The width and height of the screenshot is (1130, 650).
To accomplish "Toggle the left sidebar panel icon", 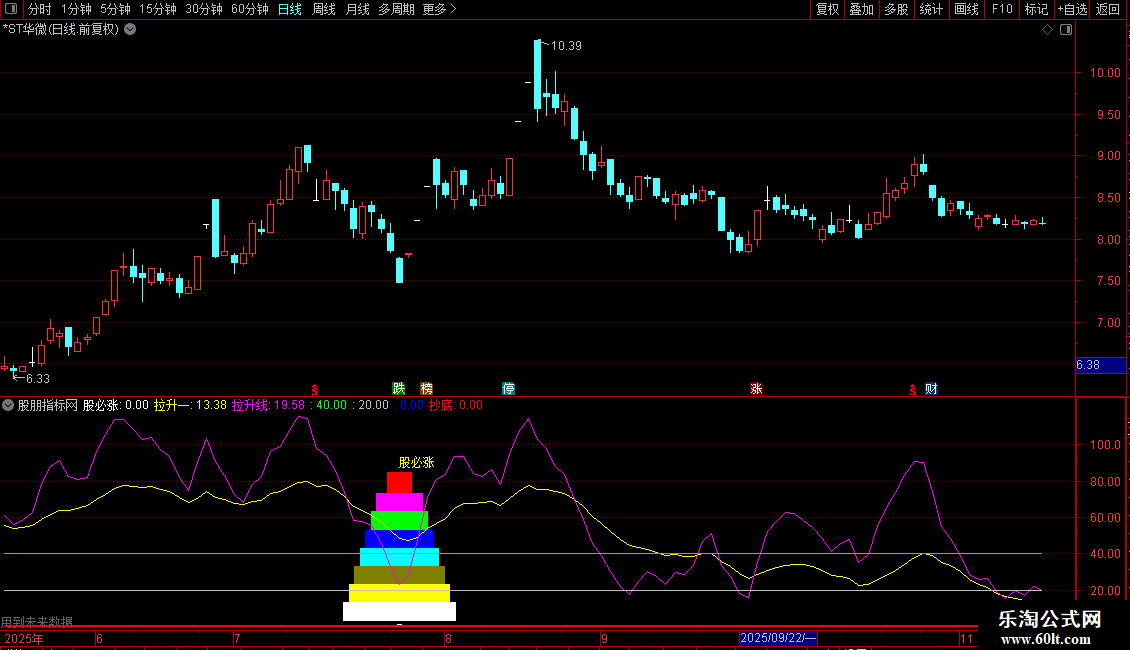I will [x=12, y=9].
